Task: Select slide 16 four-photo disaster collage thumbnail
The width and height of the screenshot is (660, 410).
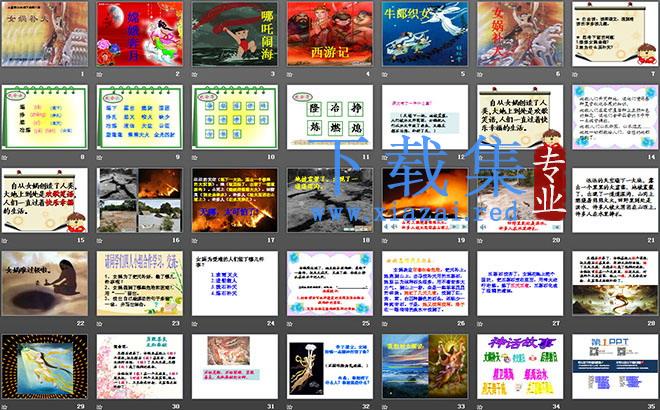Action: [x=140, y=200]
